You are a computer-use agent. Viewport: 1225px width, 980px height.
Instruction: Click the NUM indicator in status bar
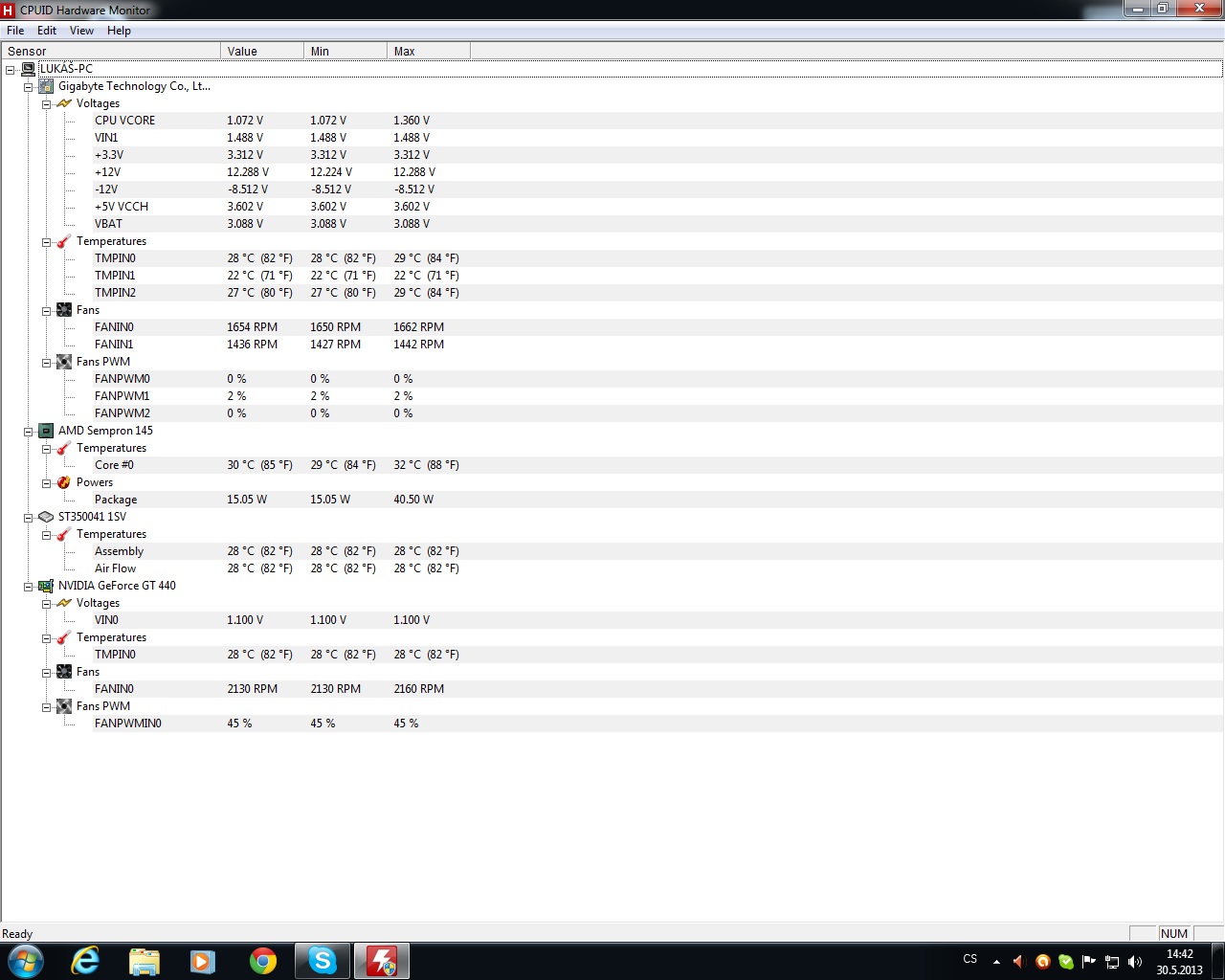(1174, 934)
